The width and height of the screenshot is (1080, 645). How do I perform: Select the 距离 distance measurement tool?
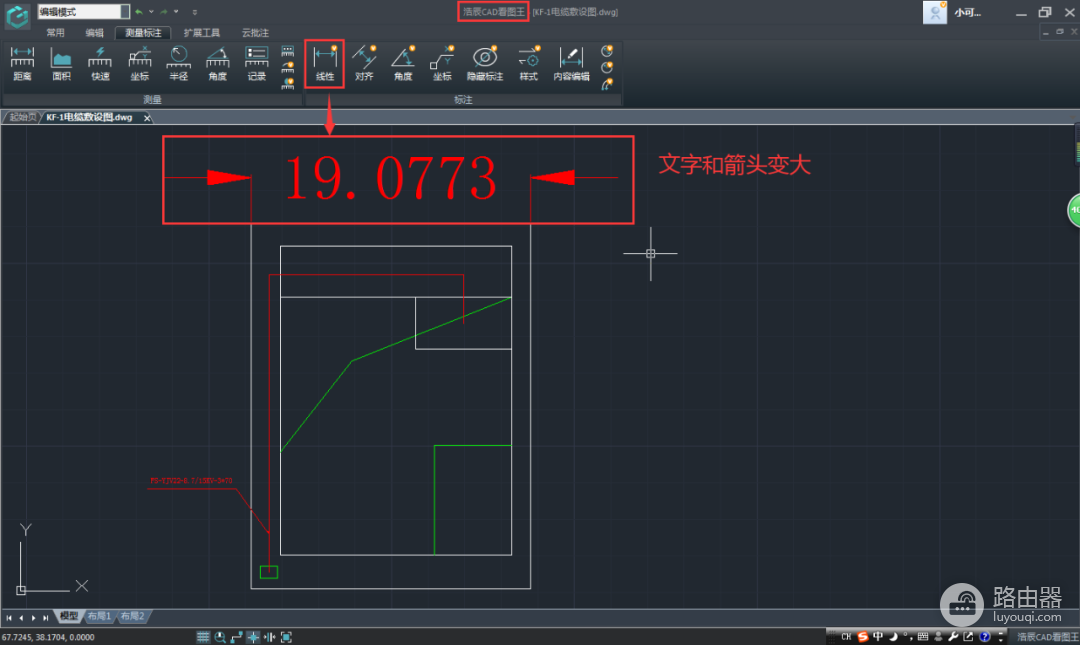point(22,64)
